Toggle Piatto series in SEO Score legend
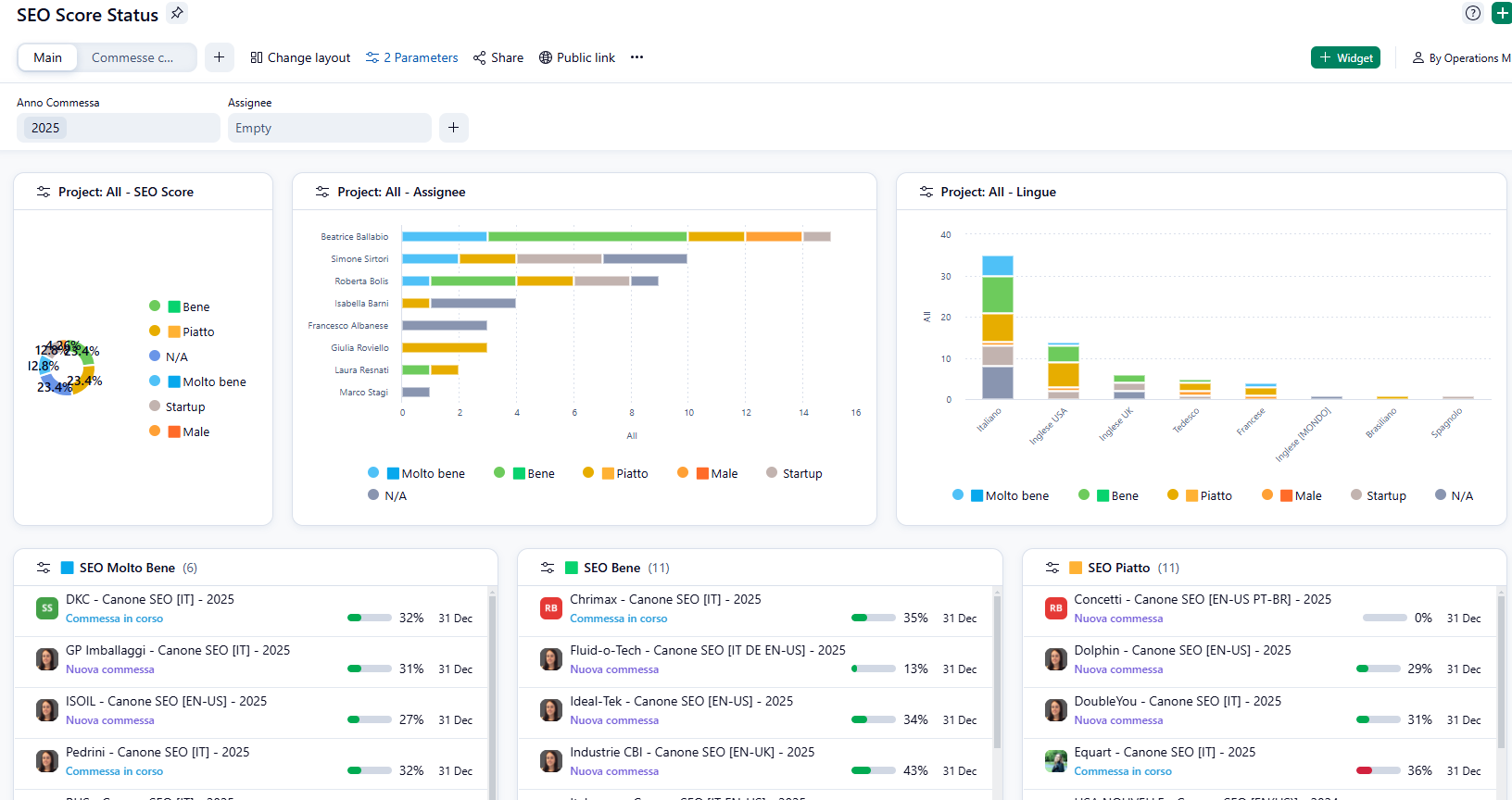Viewport: 1512px width, 800px height. 182,331
